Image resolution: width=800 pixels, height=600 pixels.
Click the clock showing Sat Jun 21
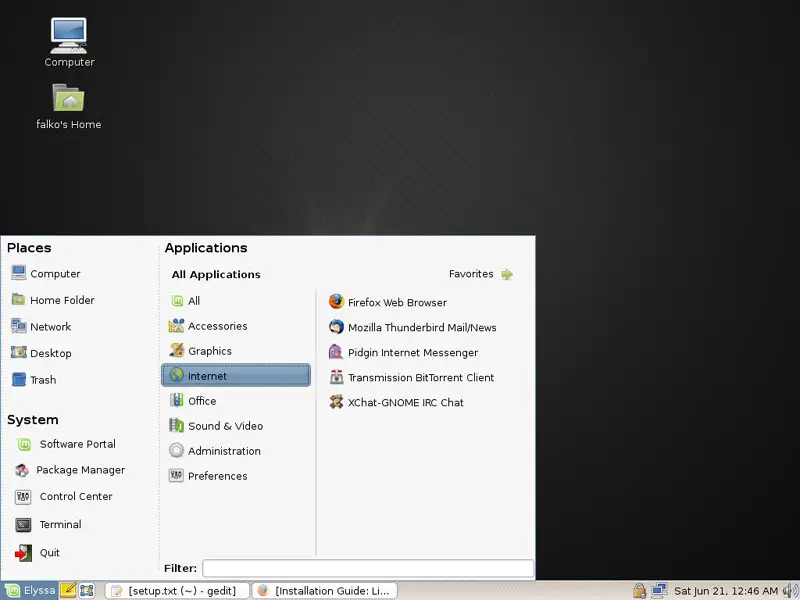click(726, 591)
